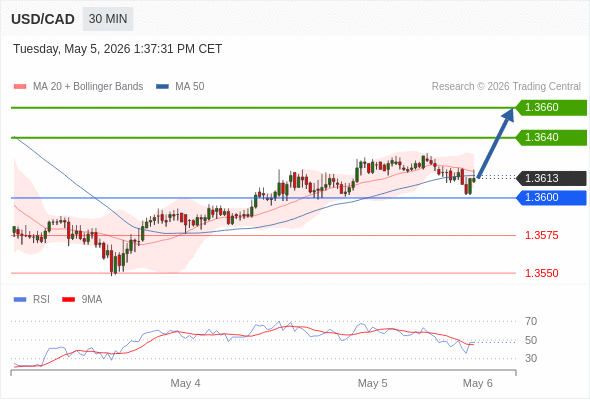Click the blue MA 50 legend swatch

pos(162,87)
